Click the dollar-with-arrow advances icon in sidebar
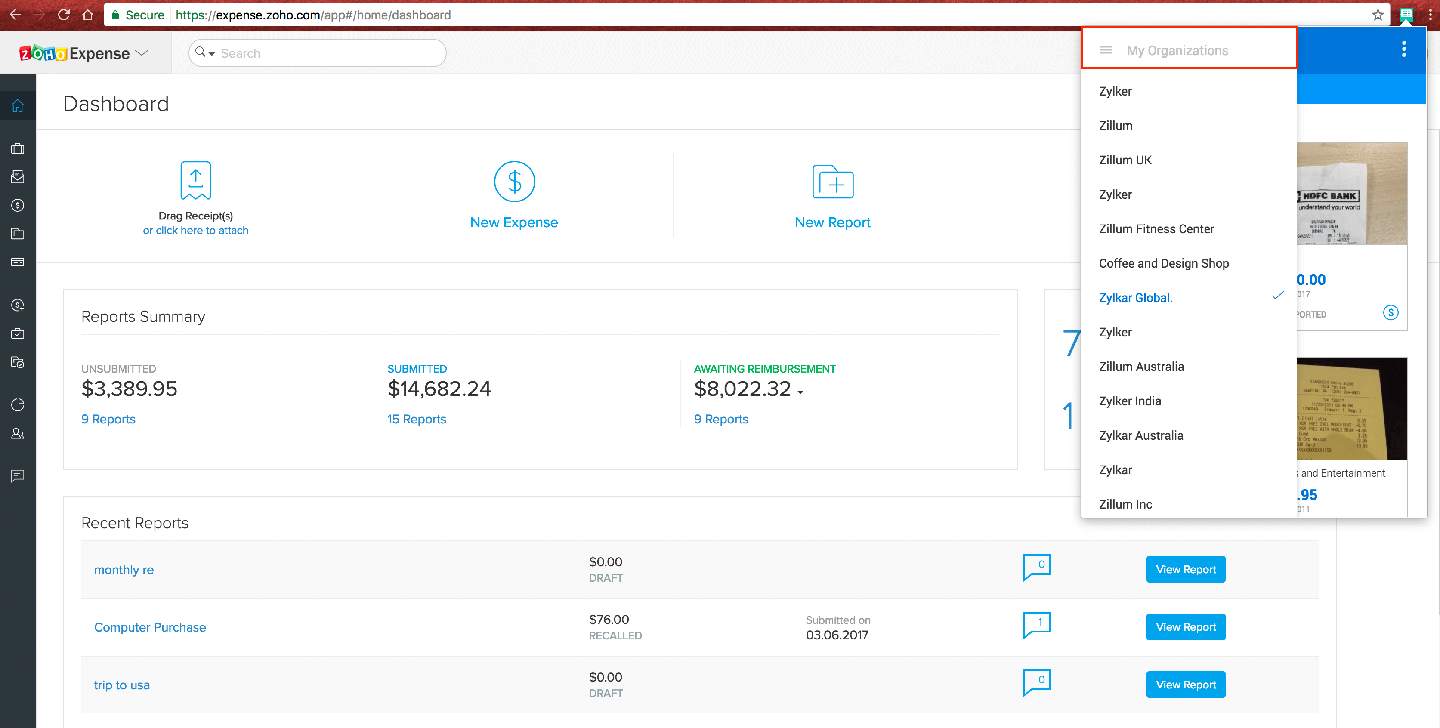Image resolution: width=1440 pixels, height=728 pixels. (18, 304)
